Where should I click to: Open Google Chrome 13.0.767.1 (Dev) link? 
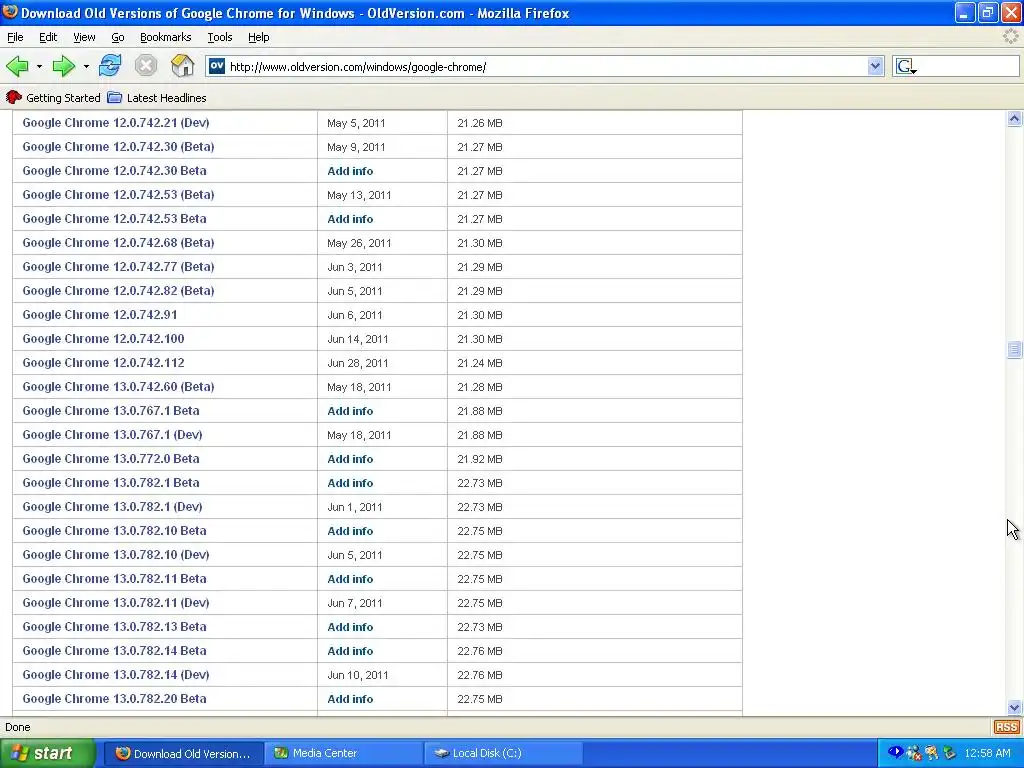[112, 434]
